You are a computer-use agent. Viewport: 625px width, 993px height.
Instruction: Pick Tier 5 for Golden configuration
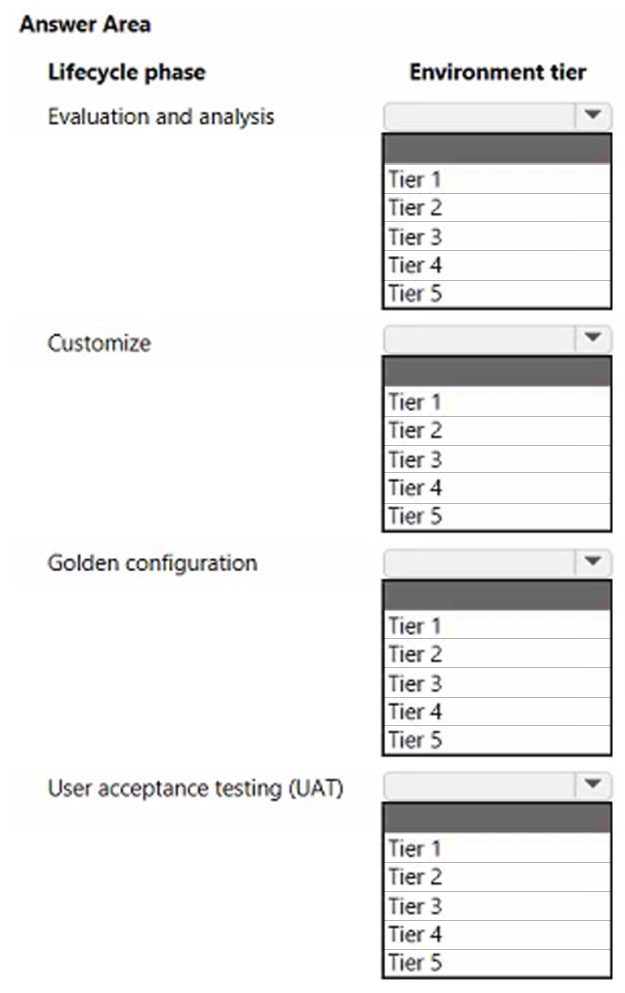coord(497,740)
